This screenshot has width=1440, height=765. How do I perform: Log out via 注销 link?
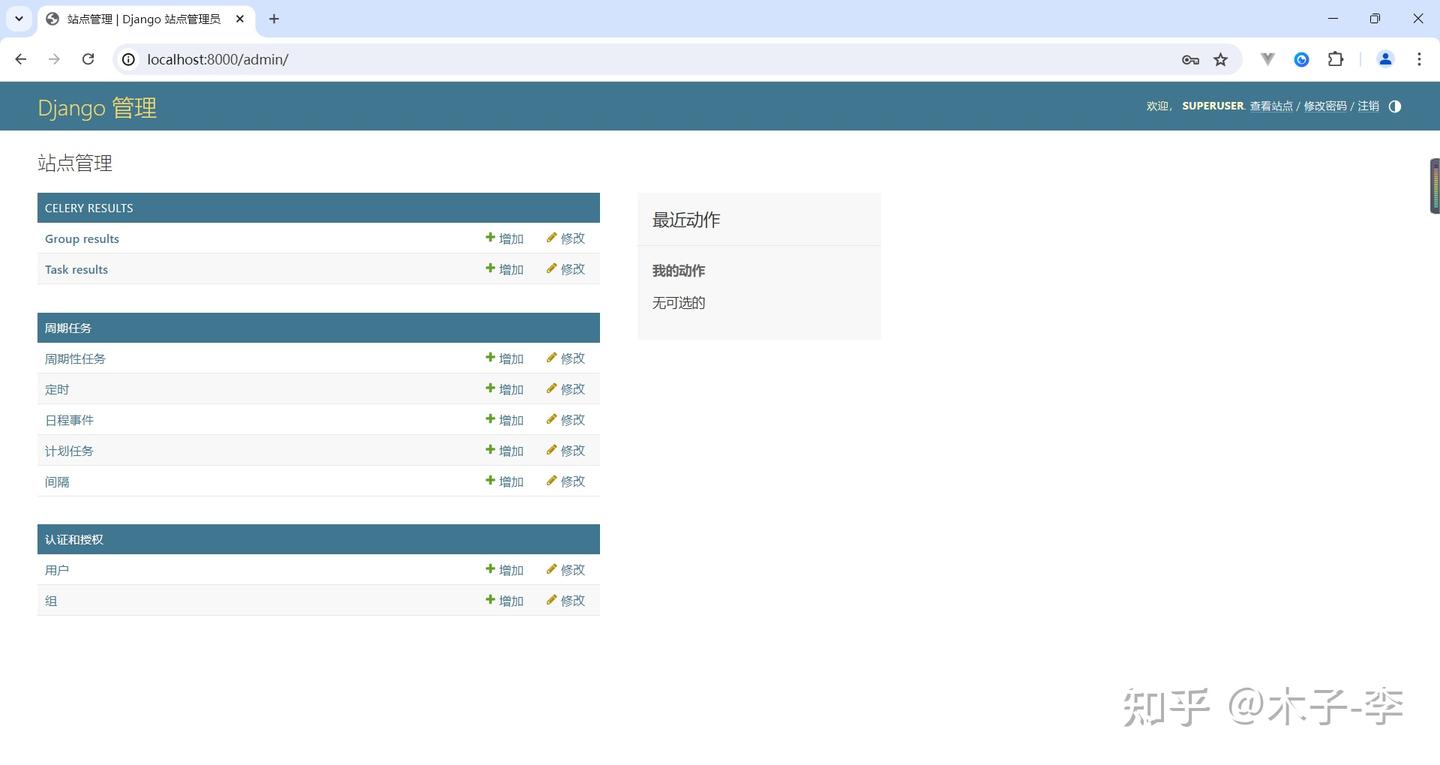pyautogui.click(x=1368, y=106)
